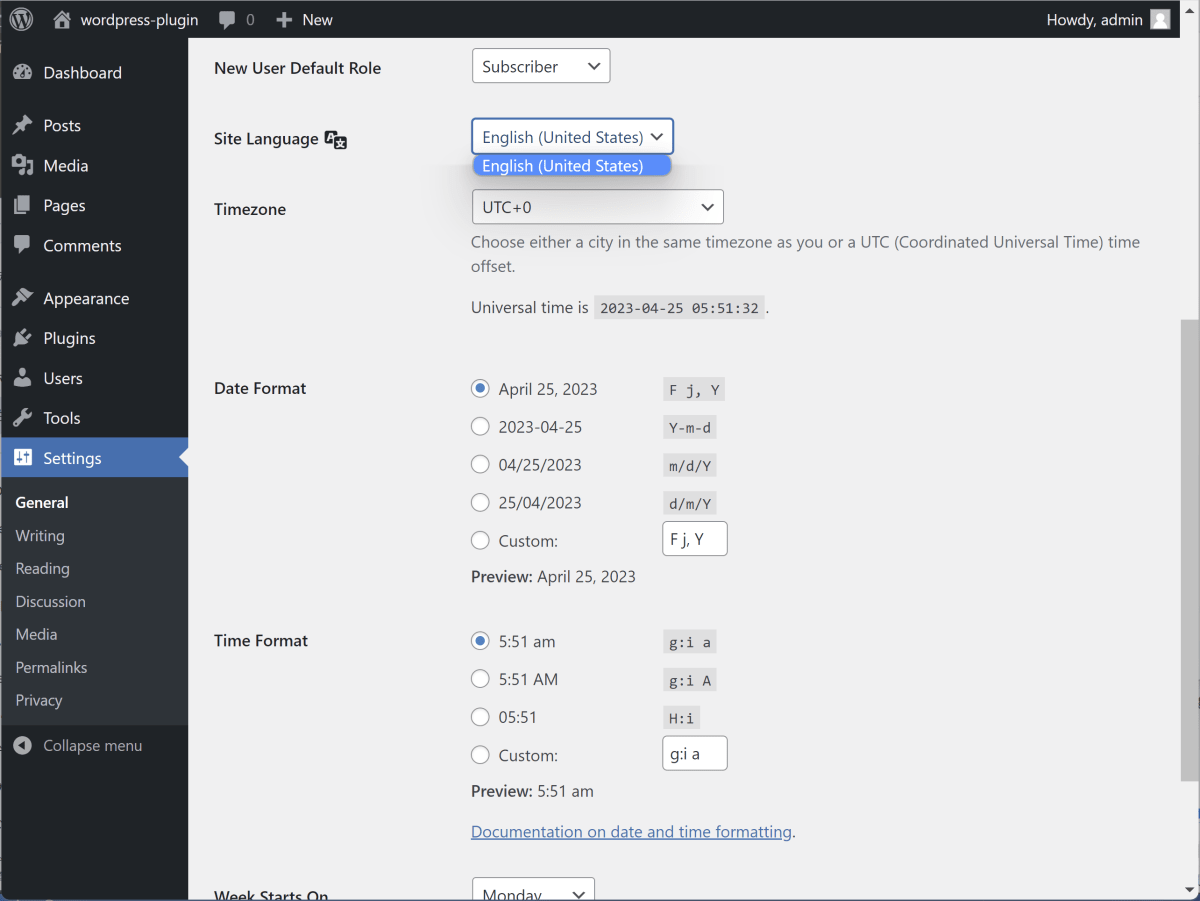This screenshot has width=1200, height=901.
Task: Select the 5:51 AM uppercase time format
Action: (480, 679)
